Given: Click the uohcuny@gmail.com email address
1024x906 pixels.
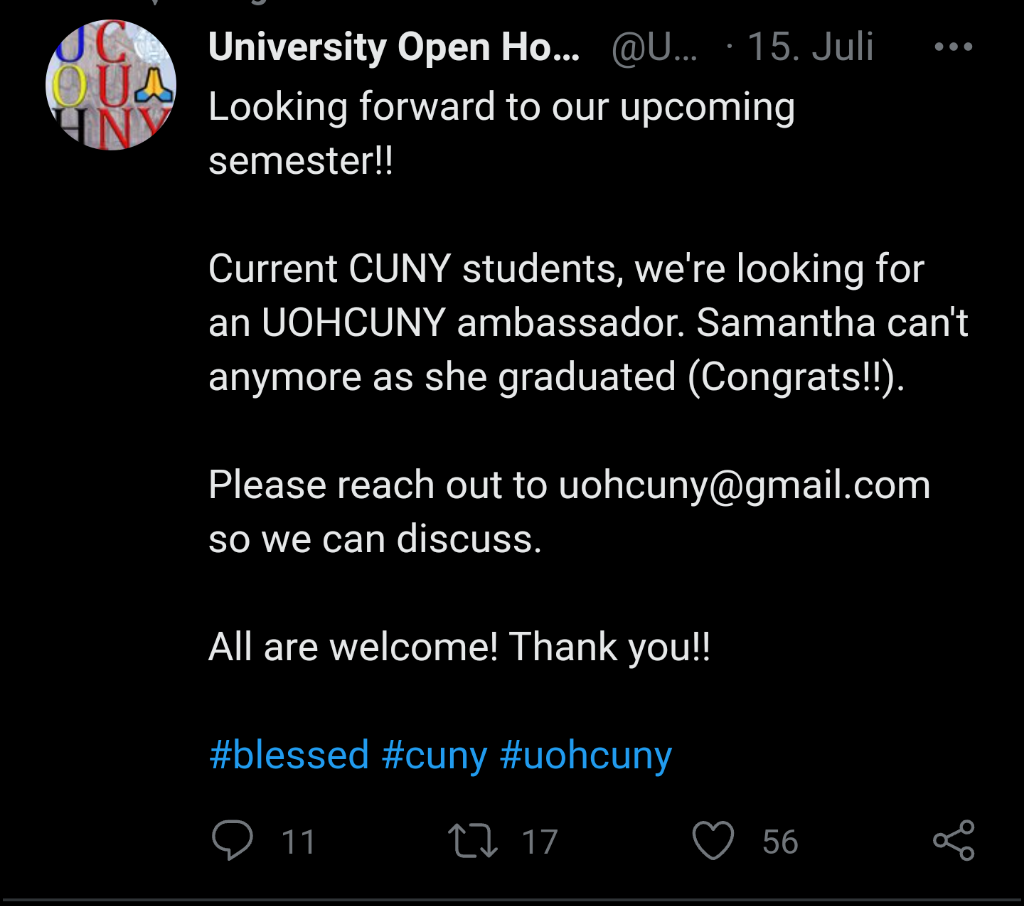Looking at the screenshot, I should pos(744,485).
